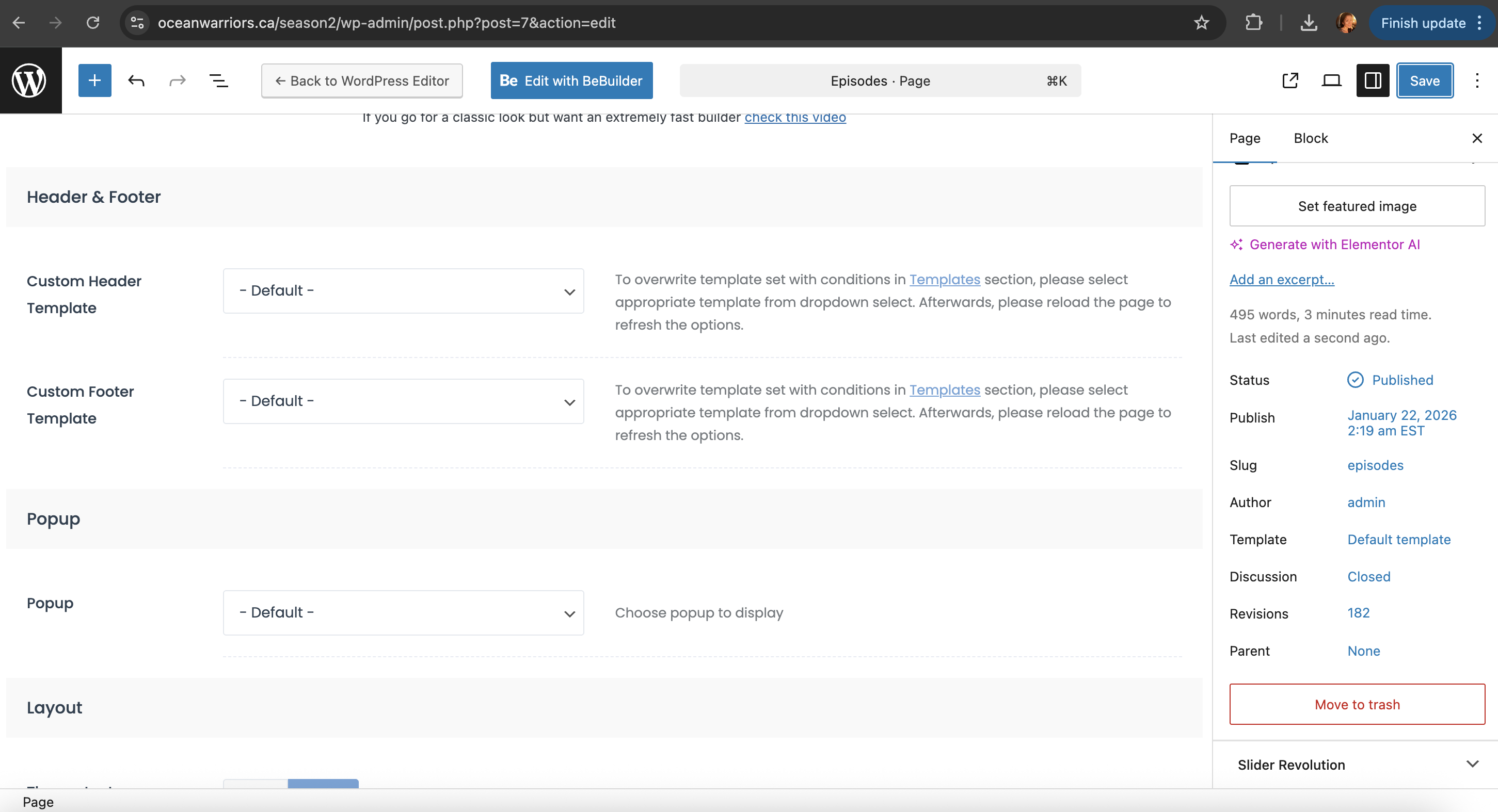Image resolution: width=1498 pixels, height=812 pixels.
Task: Click the Published status link
Action: click(1401, 380)
